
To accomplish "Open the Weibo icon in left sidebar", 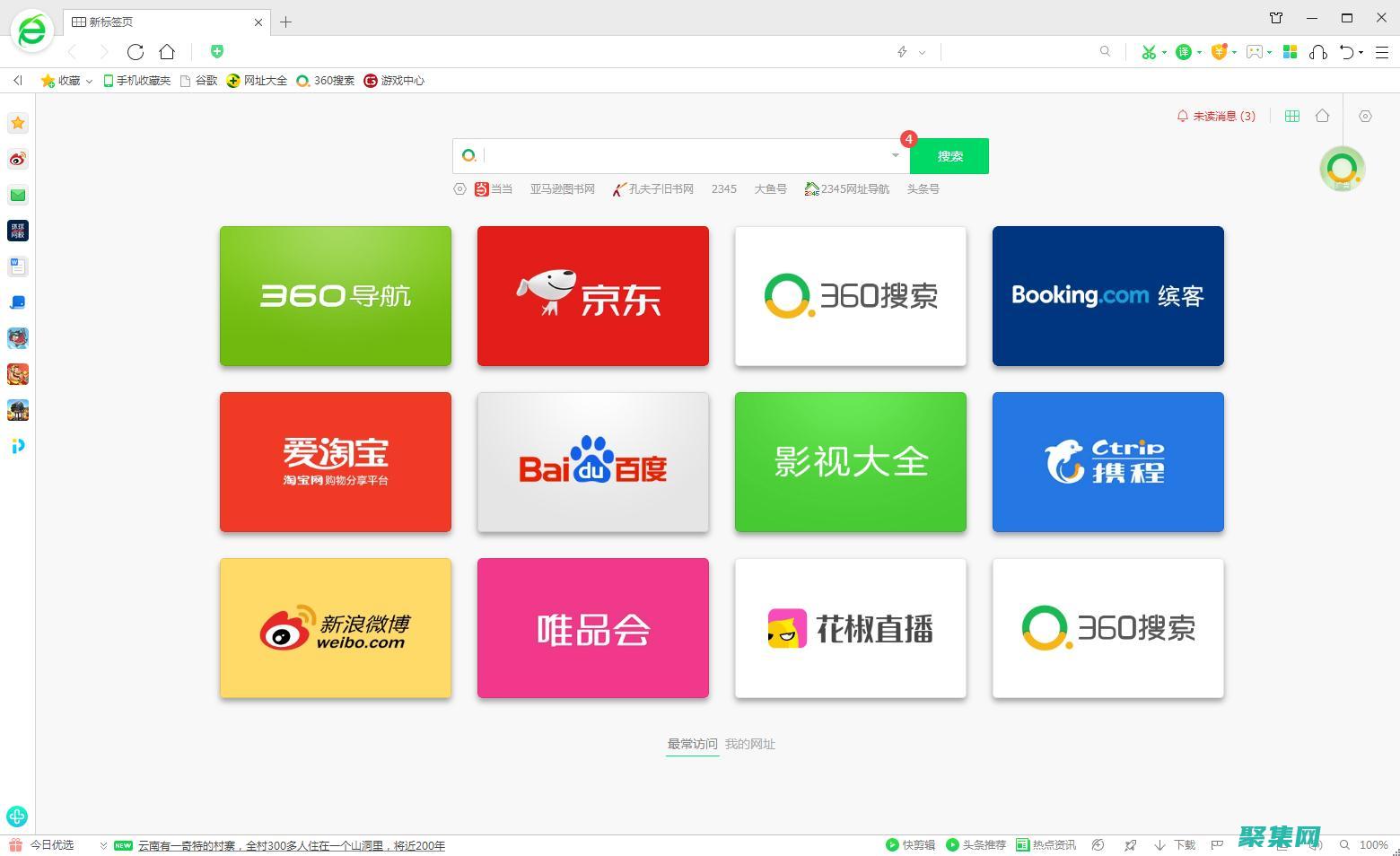I will click(17, 159).
